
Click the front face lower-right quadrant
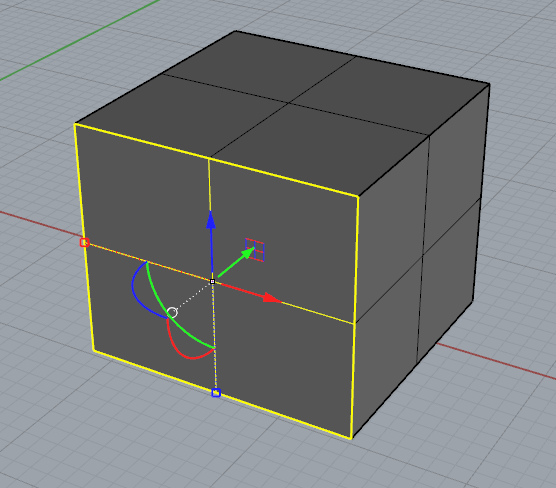coord(284,358)
